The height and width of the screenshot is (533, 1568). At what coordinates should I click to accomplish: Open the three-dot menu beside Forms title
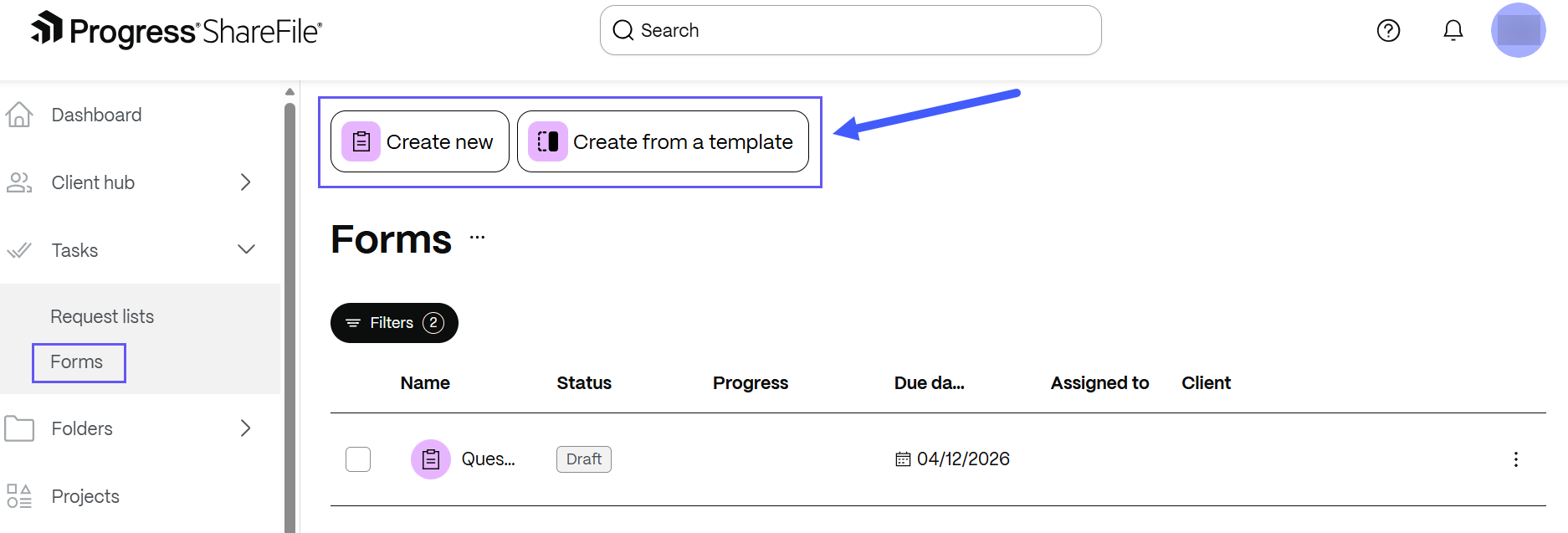(477, 238)
